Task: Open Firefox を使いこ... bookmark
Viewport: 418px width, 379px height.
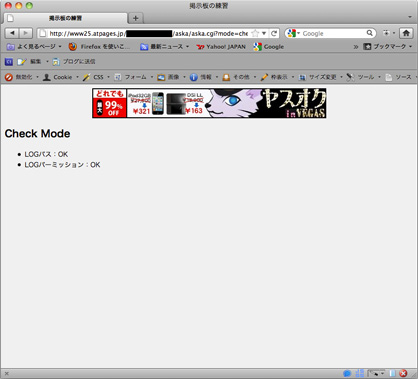Action: click(x=99, y=47)
